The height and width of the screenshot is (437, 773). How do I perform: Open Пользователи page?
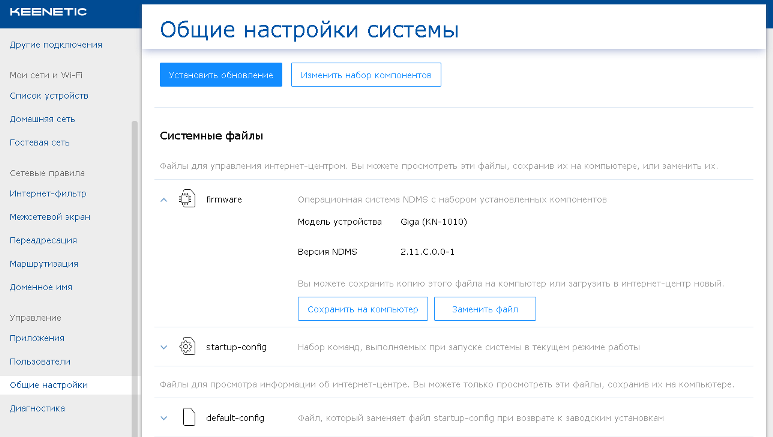(40, 362)
